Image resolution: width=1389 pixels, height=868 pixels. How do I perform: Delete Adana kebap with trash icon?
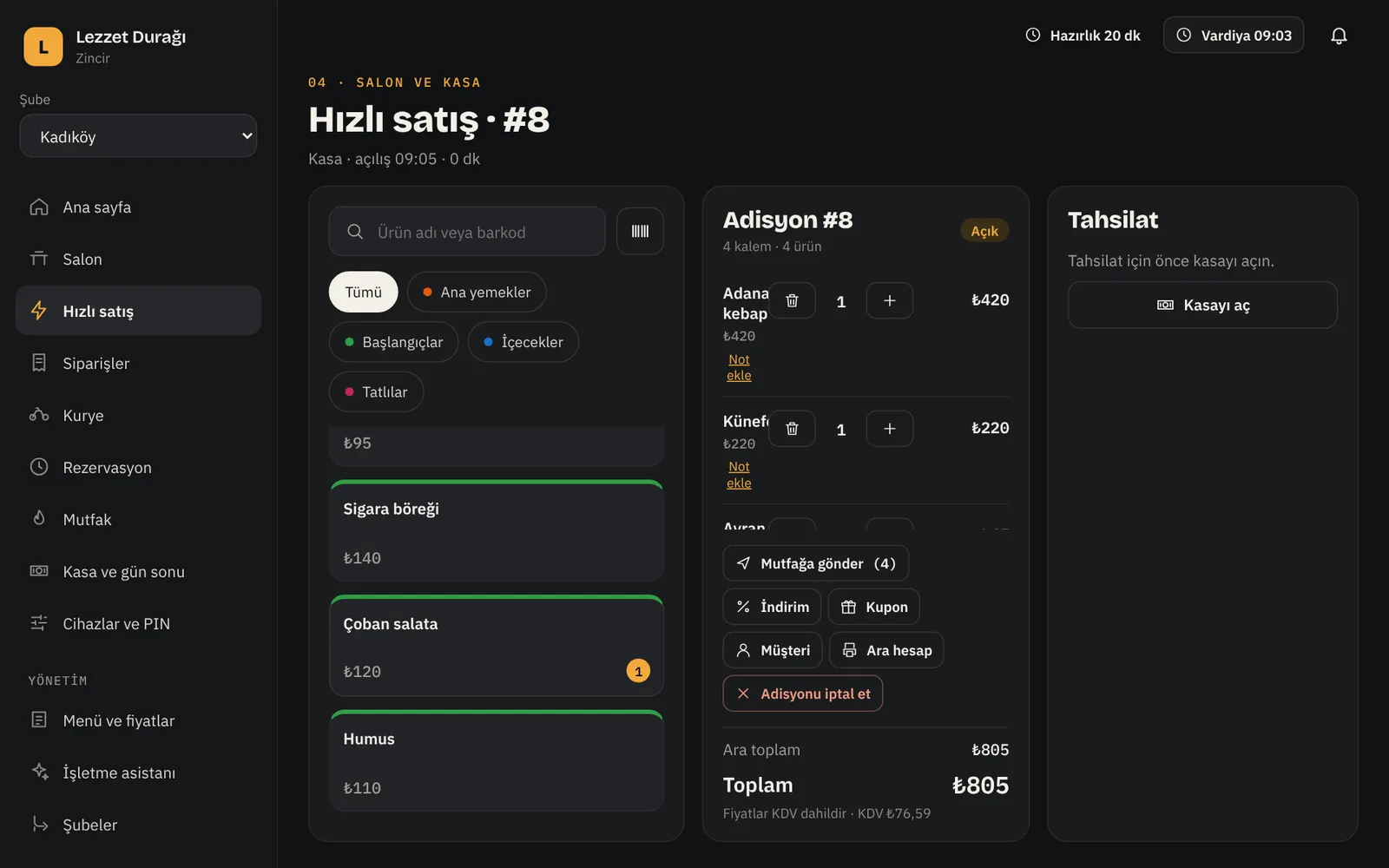click(792, 300)
